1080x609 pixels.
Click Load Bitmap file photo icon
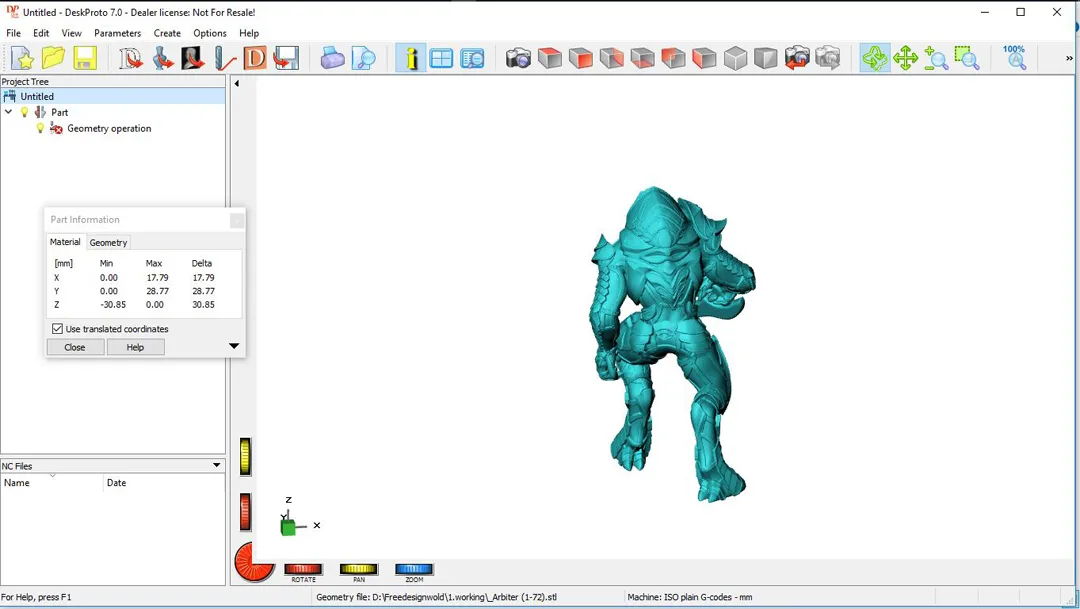(193, 59)
